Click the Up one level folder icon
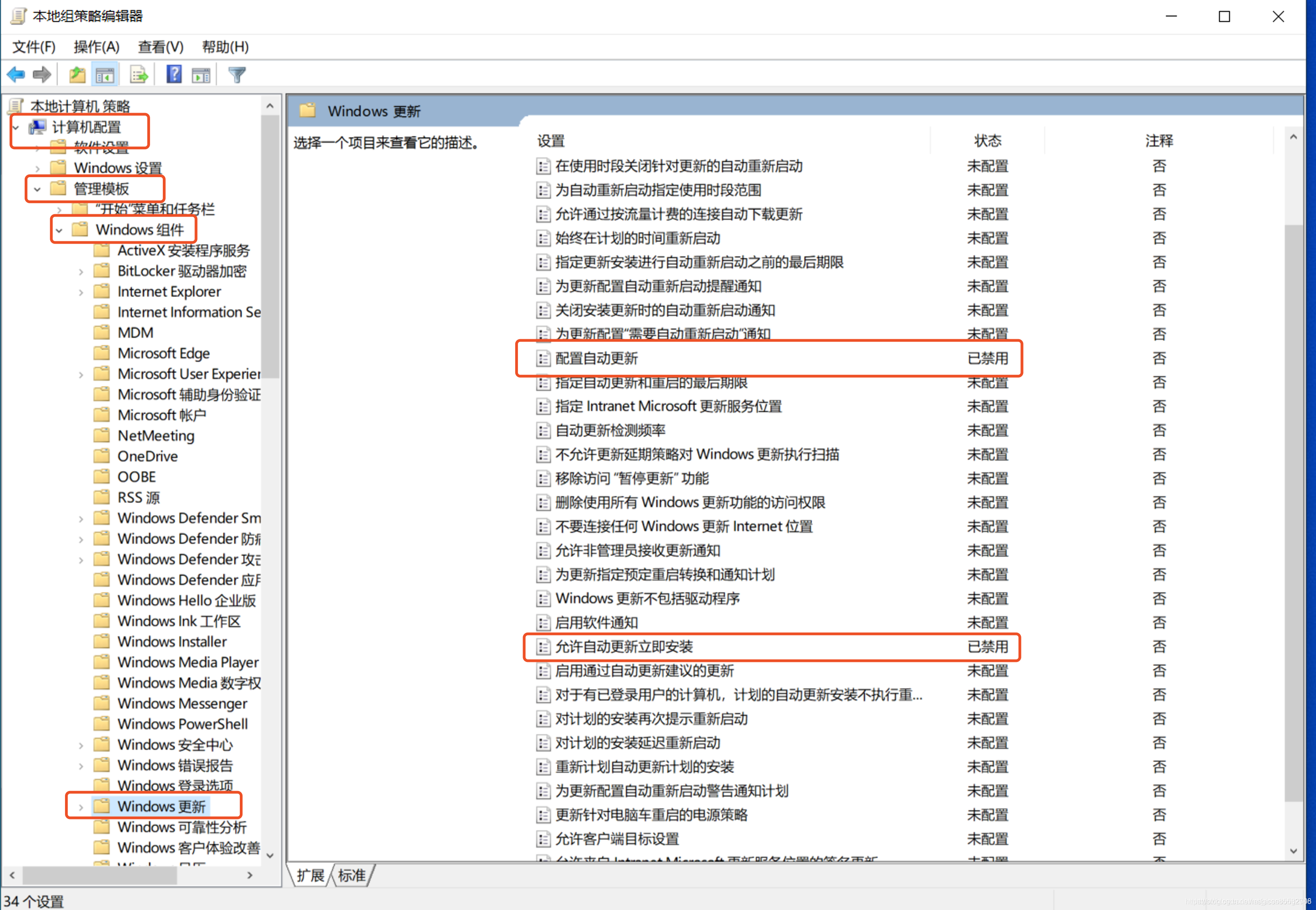The width and height of the screenshot is (1316, 910). point(77,75)
